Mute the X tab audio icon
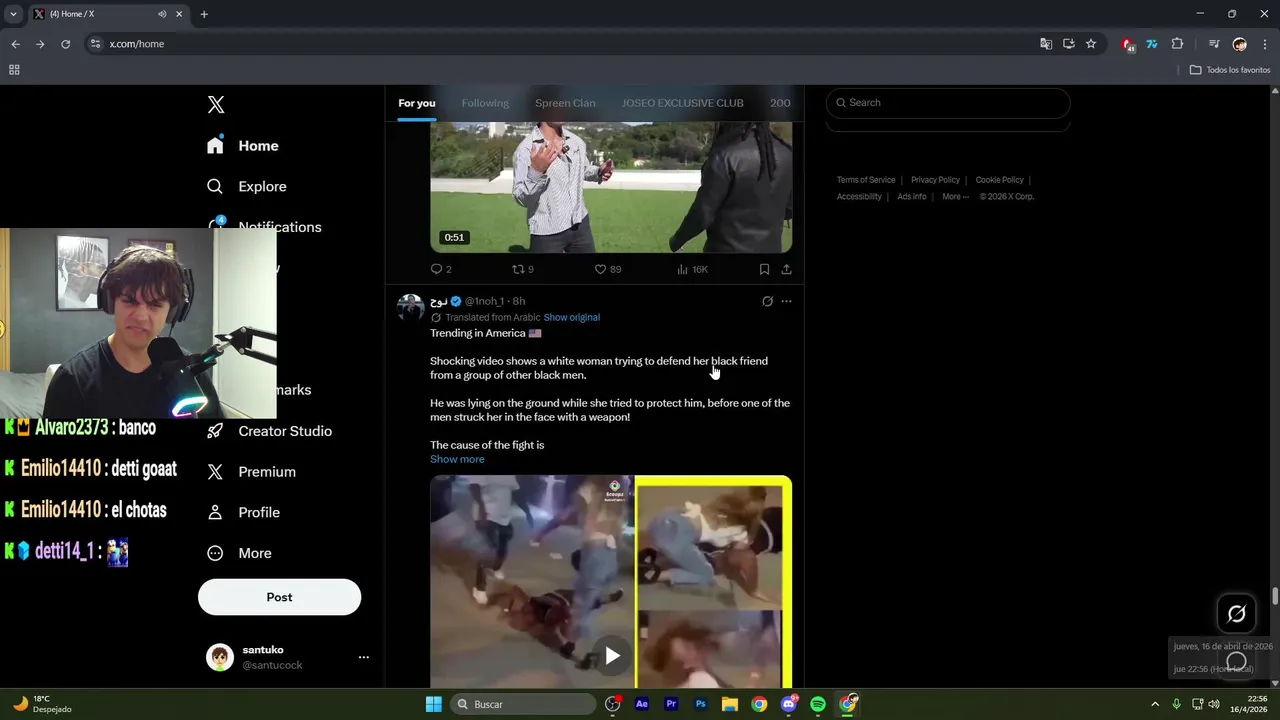Image resolution: width=1280 pixels, height=720 pixels. [x=162, y=14]
